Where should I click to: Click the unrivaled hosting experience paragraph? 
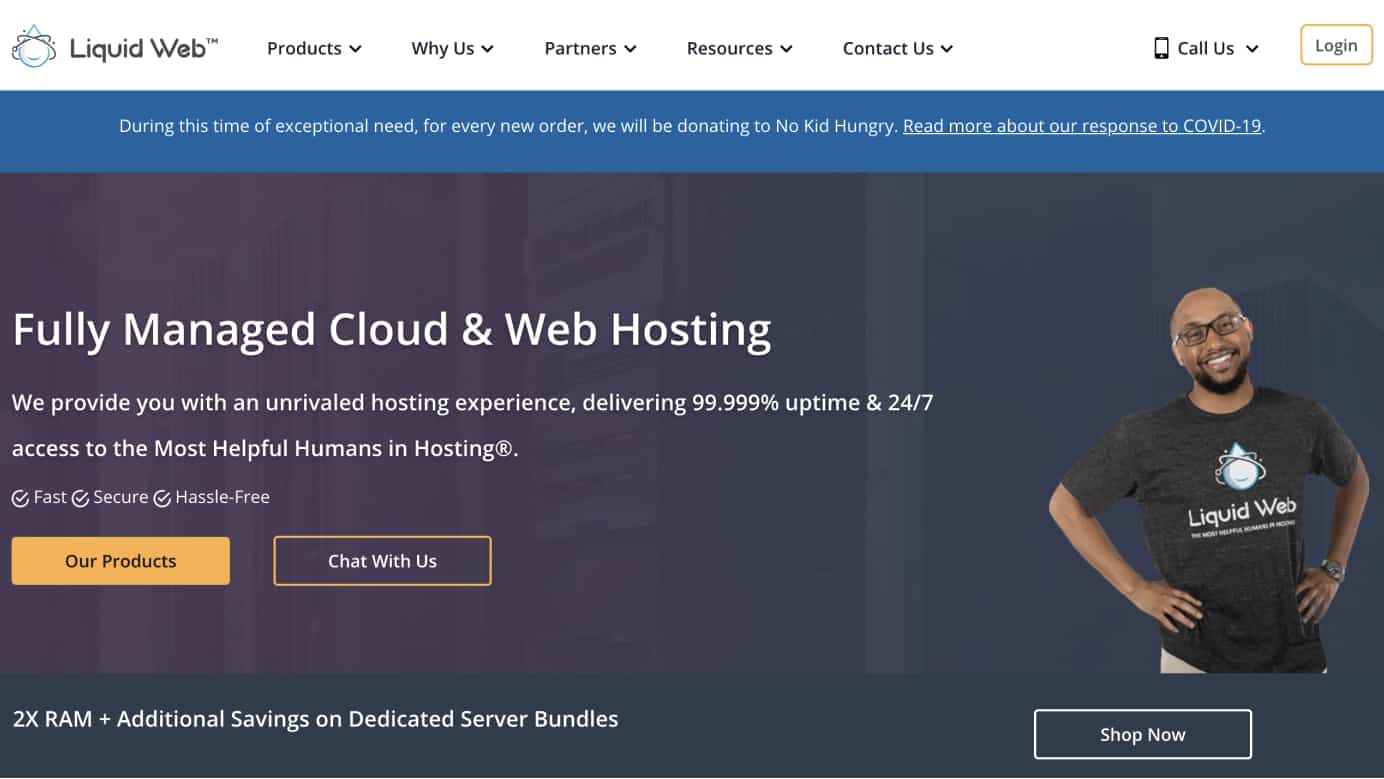pyautogui.click(x=473, y=425)
